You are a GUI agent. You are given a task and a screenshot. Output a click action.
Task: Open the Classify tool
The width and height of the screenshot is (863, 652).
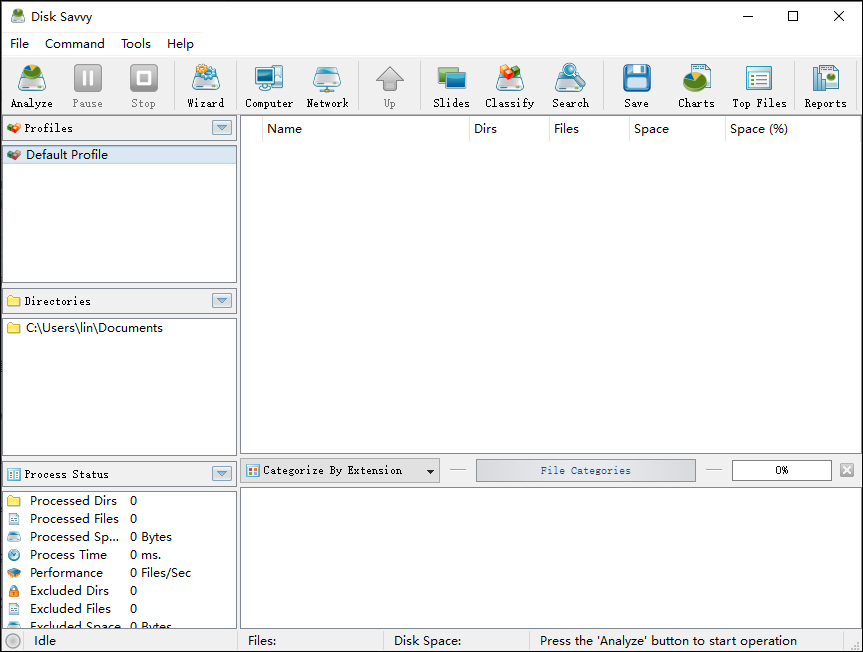(509, 86)
